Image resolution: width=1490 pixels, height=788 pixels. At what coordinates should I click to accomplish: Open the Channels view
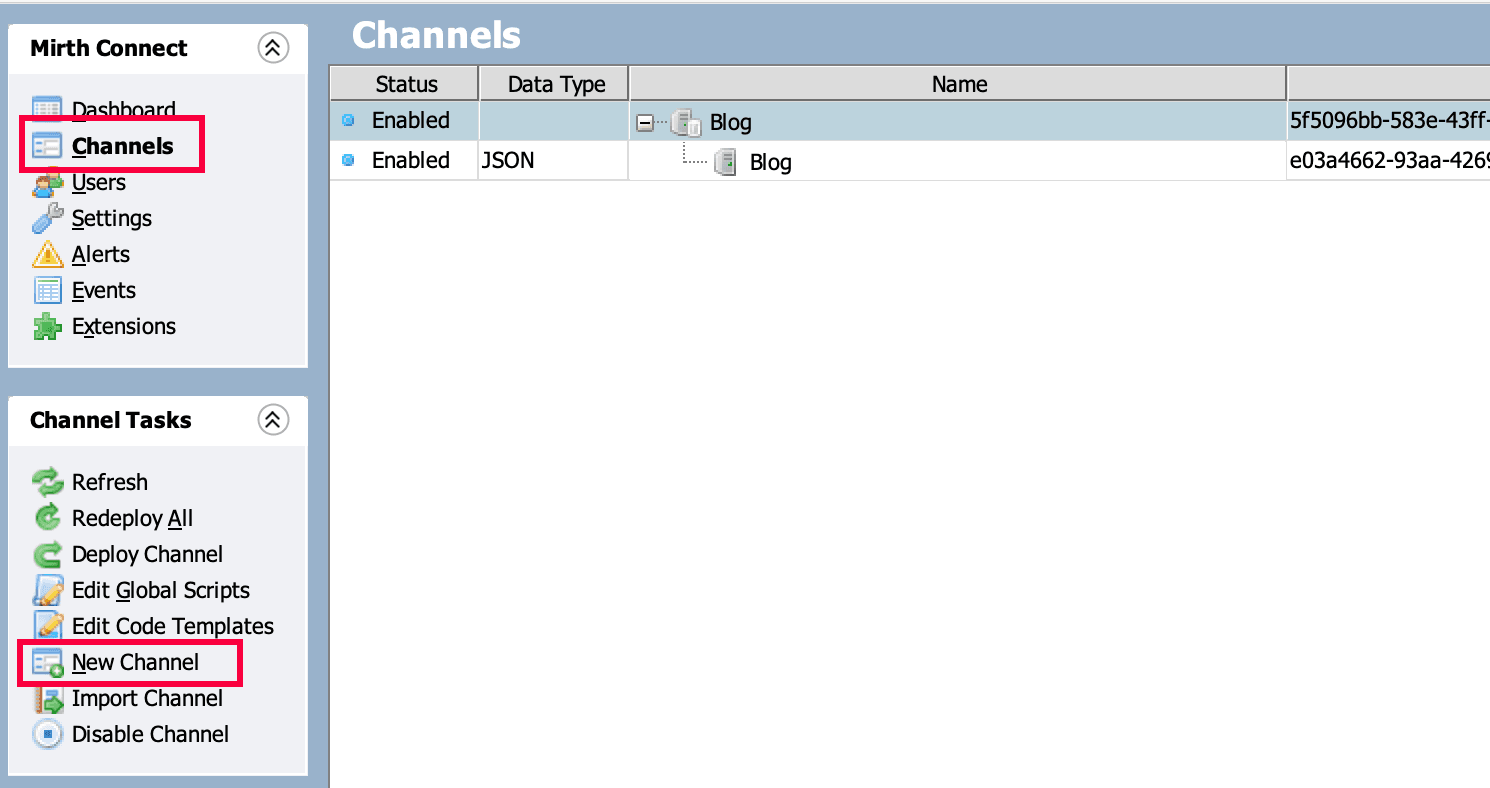(x=123, y=146)
